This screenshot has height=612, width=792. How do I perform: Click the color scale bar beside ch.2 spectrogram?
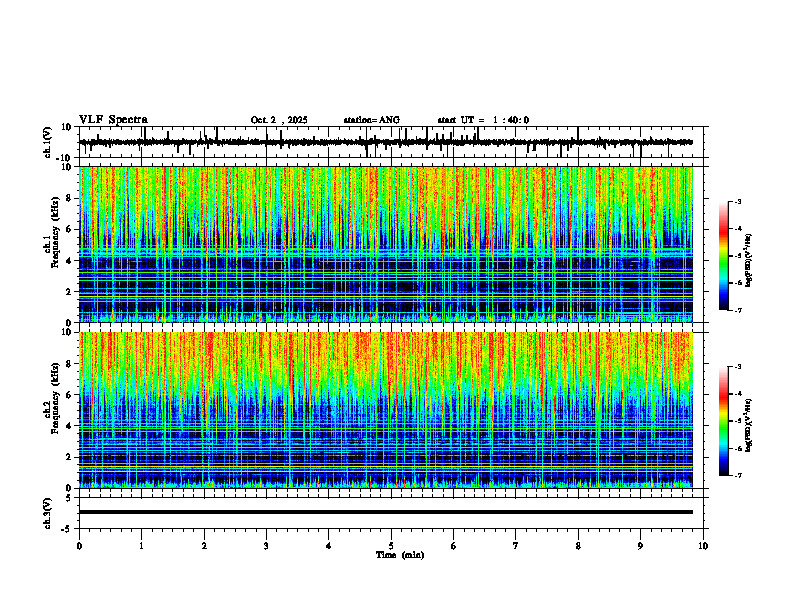coord(724,421)
